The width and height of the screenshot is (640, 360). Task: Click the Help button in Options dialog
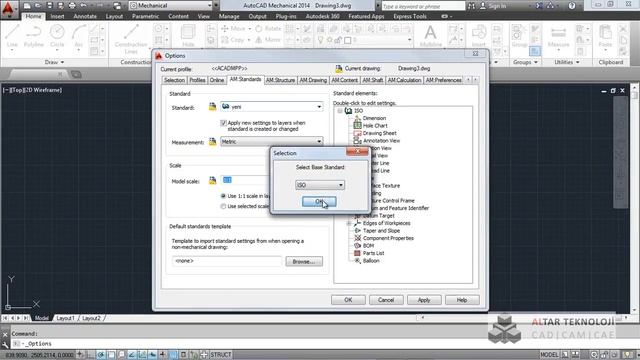click(x=462, y=300)
